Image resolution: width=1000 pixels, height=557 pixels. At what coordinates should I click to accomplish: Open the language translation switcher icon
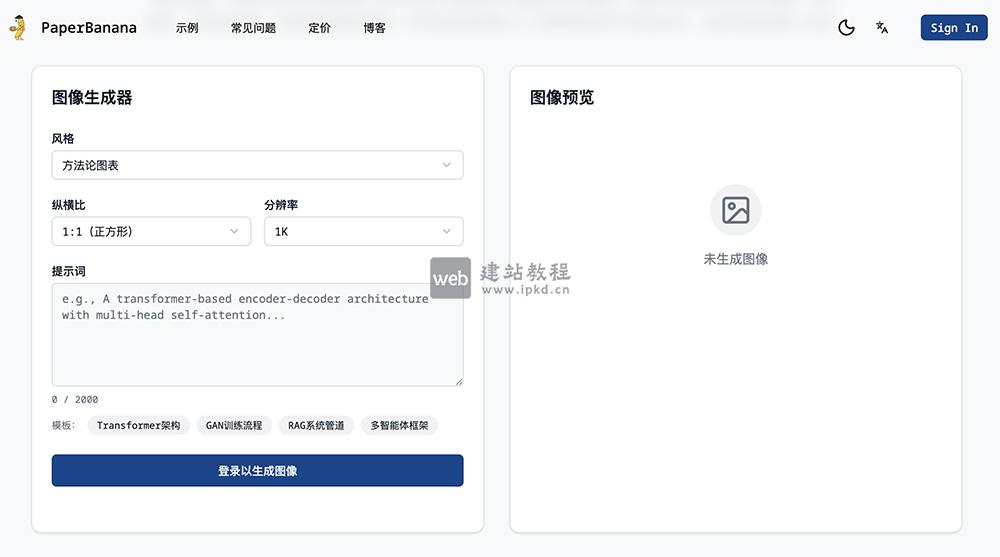[882, 27]
